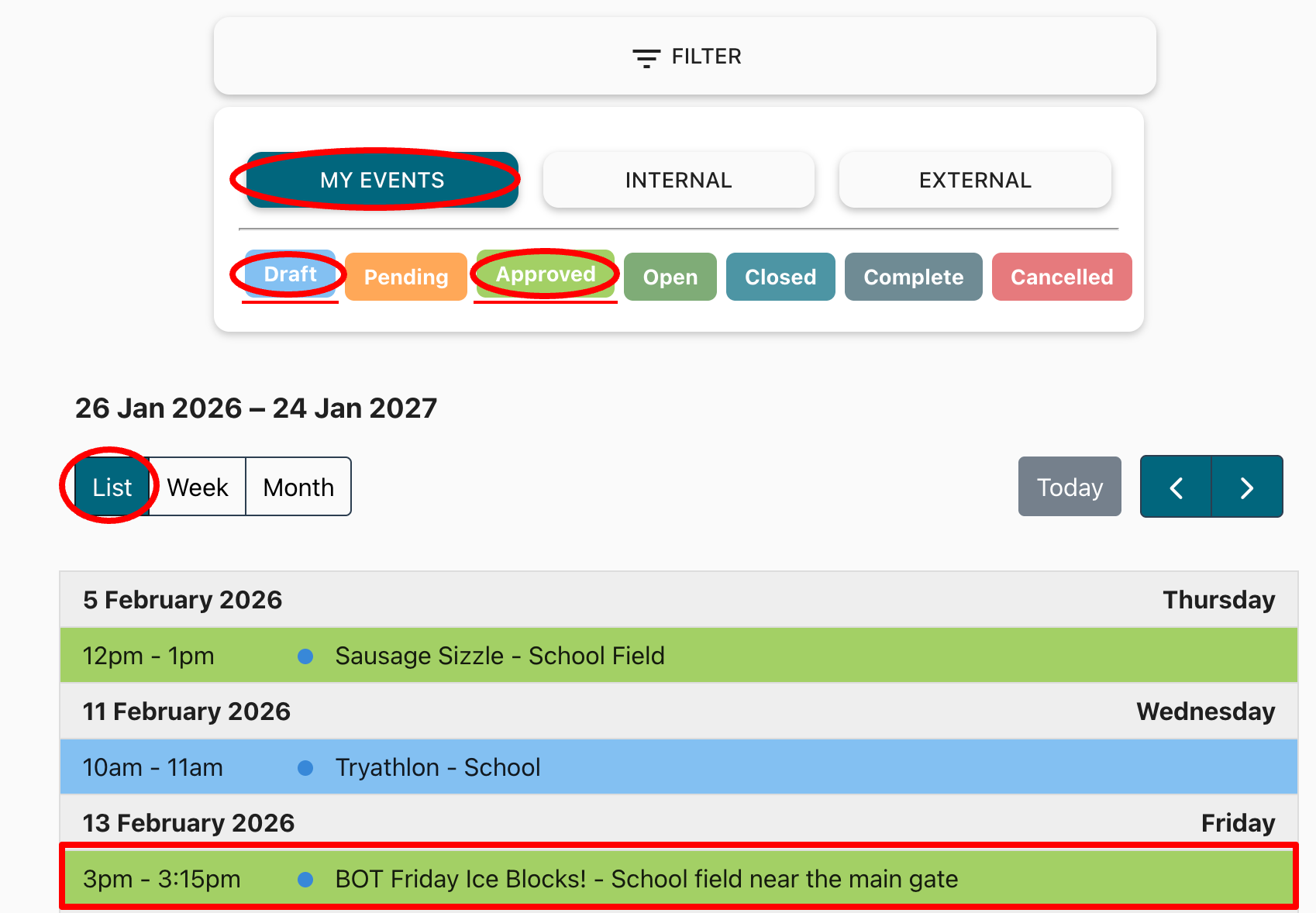Enable the Closed status filter

pyautogui.click(x=780, y=277)
